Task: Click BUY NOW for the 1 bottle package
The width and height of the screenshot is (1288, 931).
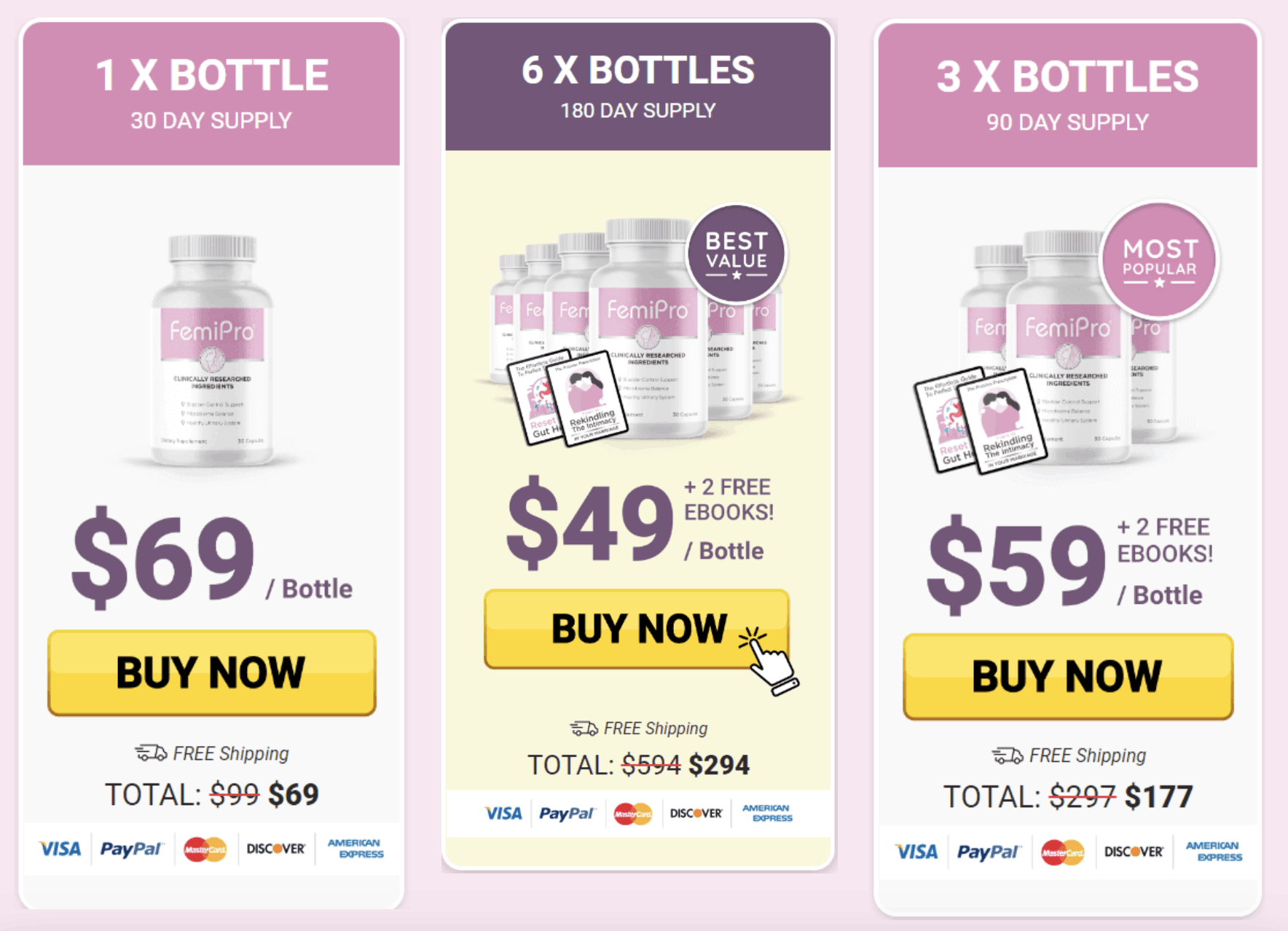Action: [212, 672]
